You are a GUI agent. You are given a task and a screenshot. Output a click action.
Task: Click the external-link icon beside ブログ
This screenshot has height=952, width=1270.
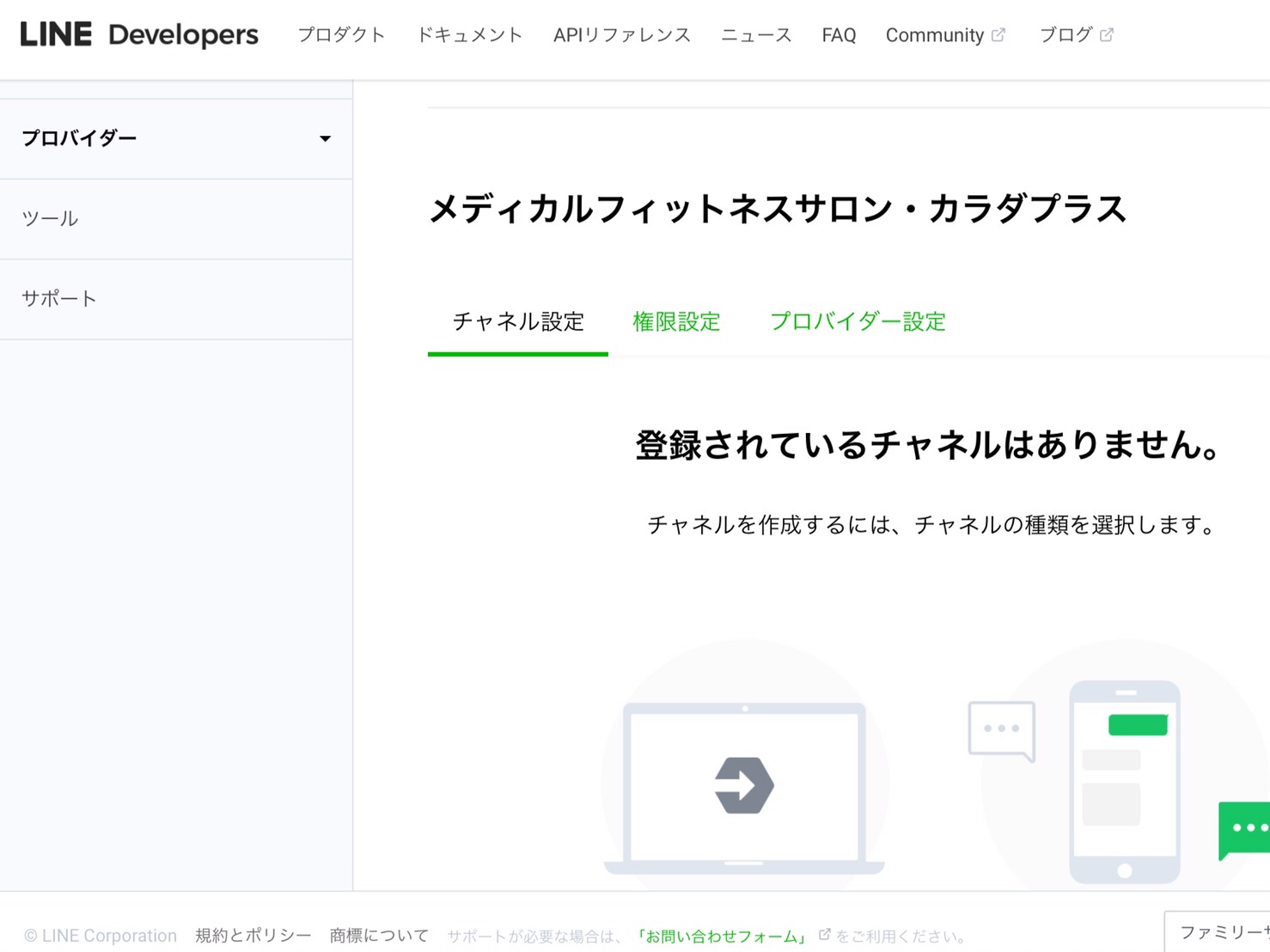[1107, 35]
